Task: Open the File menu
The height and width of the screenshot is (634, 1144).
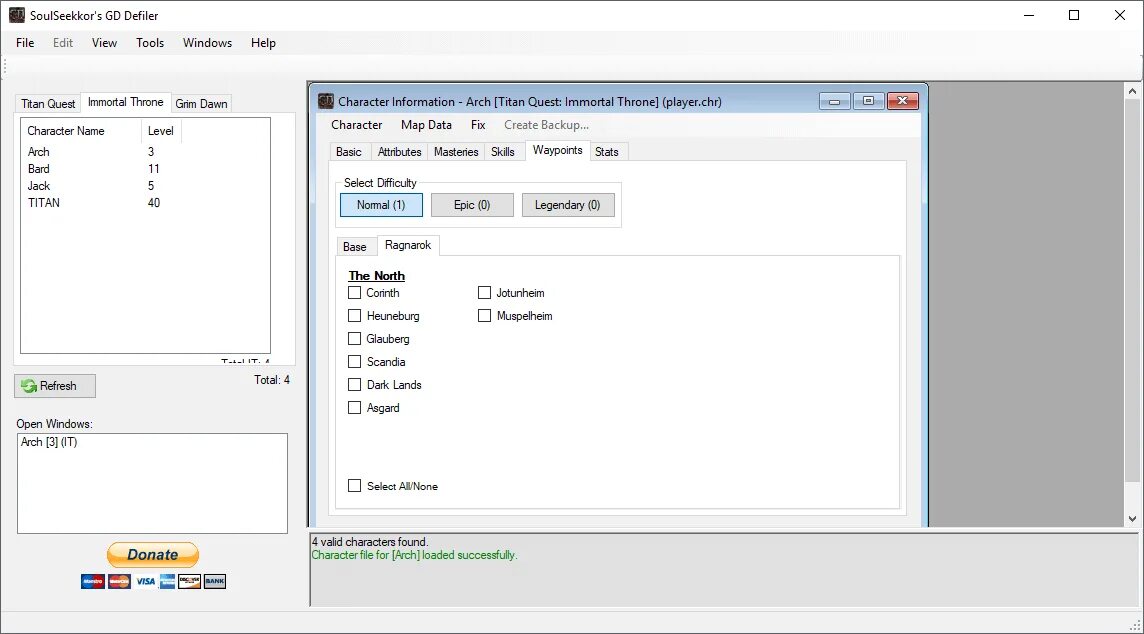Action: (x=26, y=43)
